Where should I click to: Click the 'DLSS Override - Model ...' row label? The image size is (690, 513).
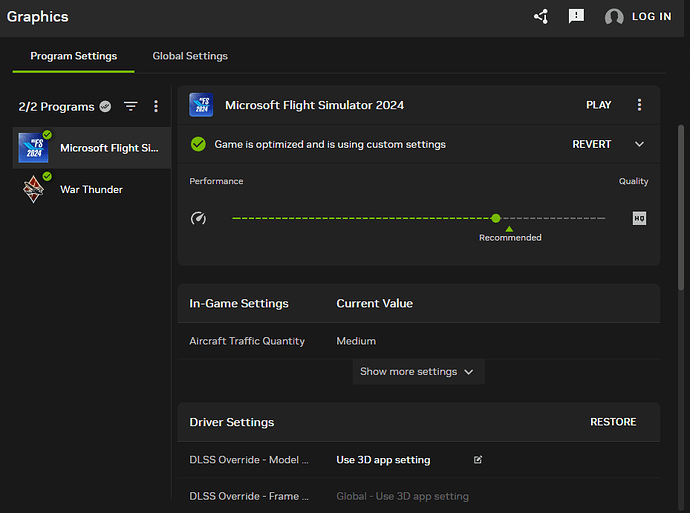(249, 460)
